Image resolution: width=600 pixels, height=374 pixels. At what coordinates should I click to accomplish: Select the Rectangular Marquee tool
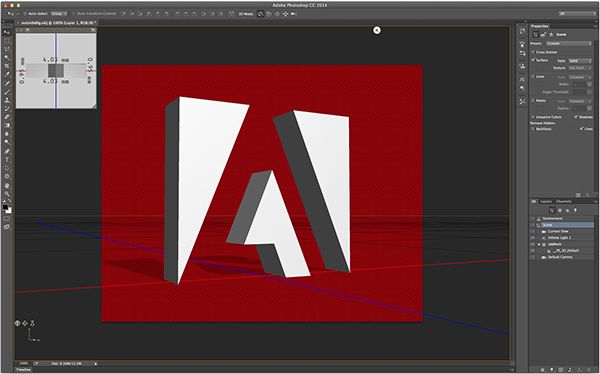click(7, 41)
